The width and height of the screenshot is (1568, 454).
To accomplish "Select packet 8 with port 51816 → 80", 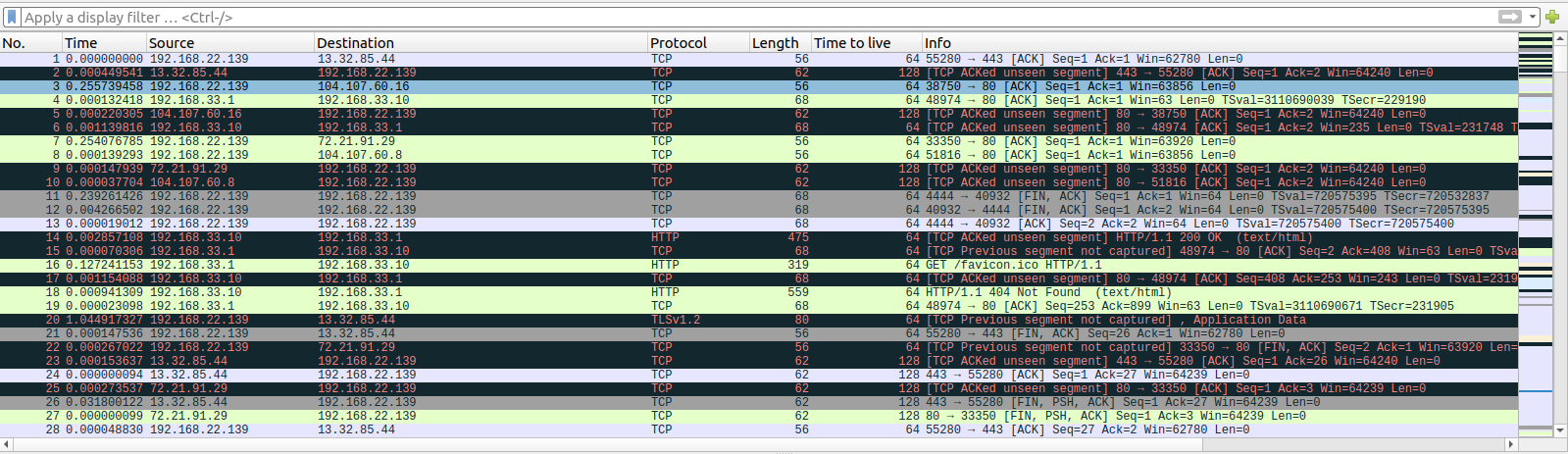I will click(758, 155).
